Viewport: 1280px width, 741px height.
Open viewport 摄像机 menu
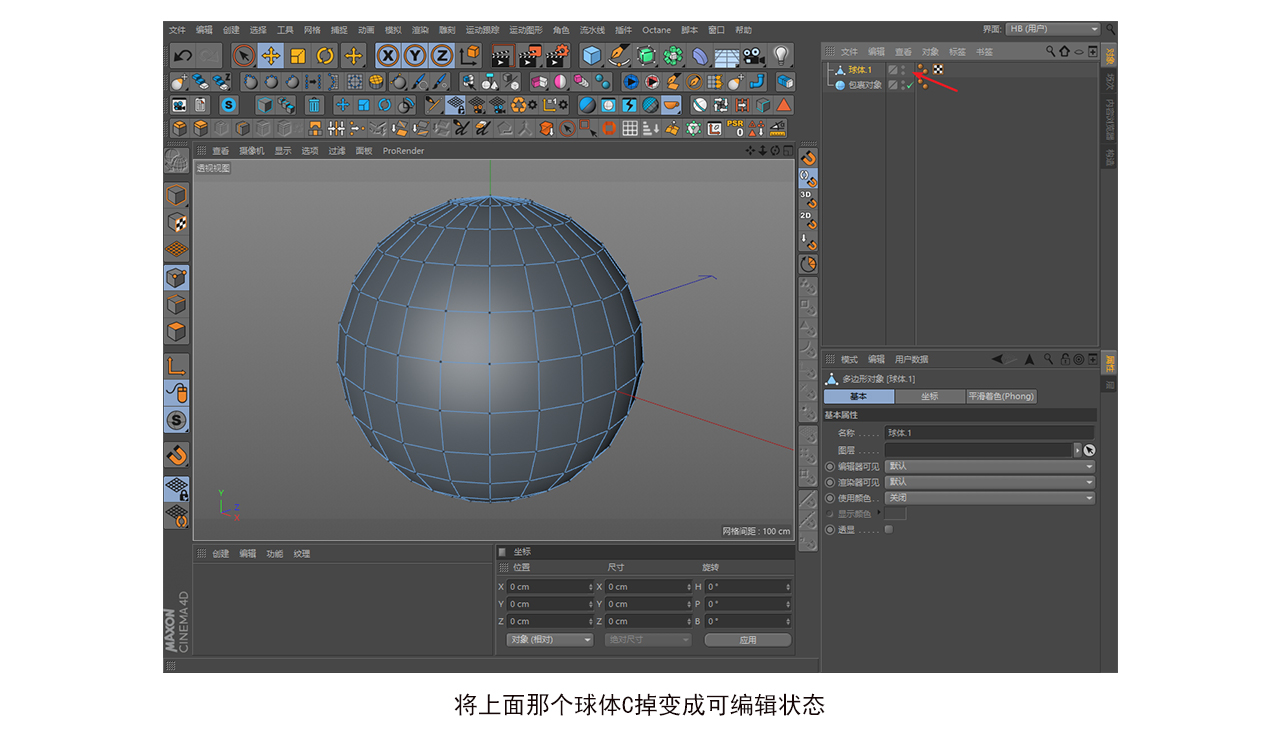pos(252,151)
